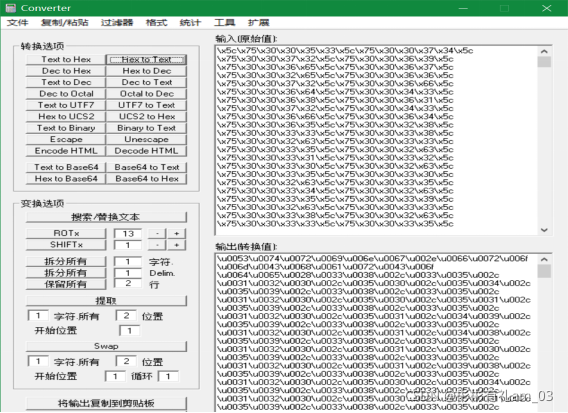
Task: Click the Dec to Octal button
Action: [x=66, y=93]
